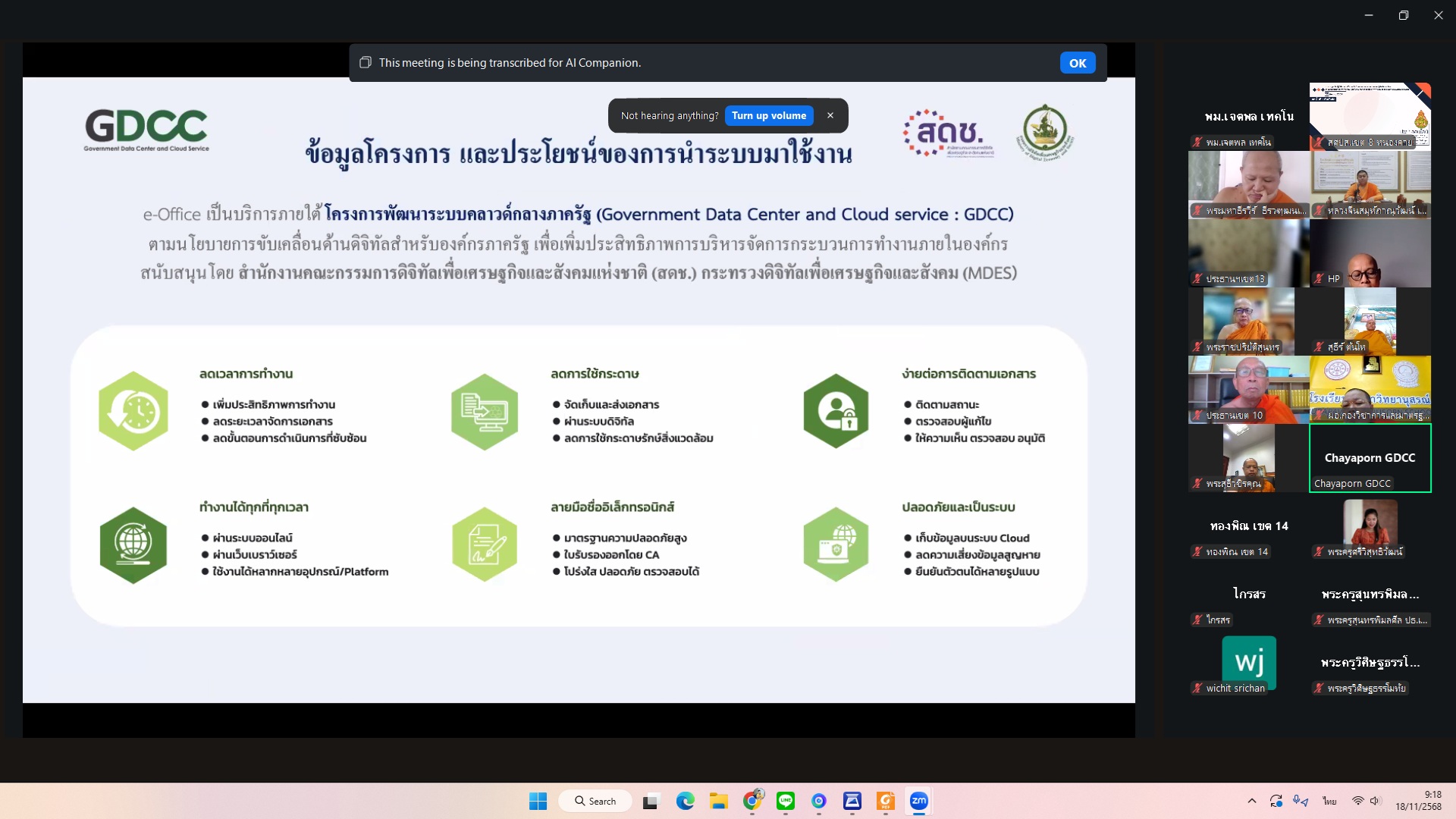Open the clock and date panel
The image size is (1456, 819).
pos(1418,801)
